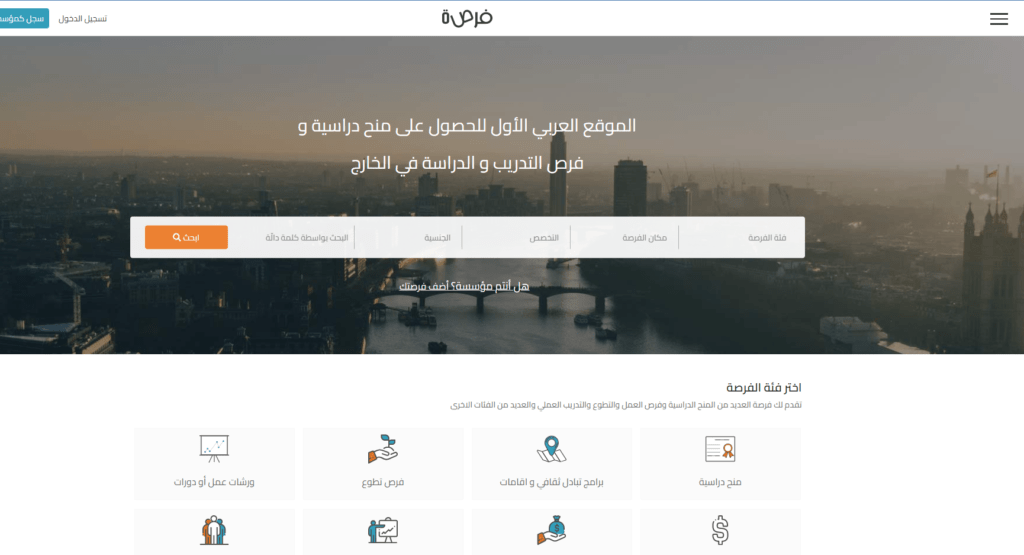Click the money bag in hand icon
The width and height of the screenshot is (1024, 555).
[x=551, y=530]
